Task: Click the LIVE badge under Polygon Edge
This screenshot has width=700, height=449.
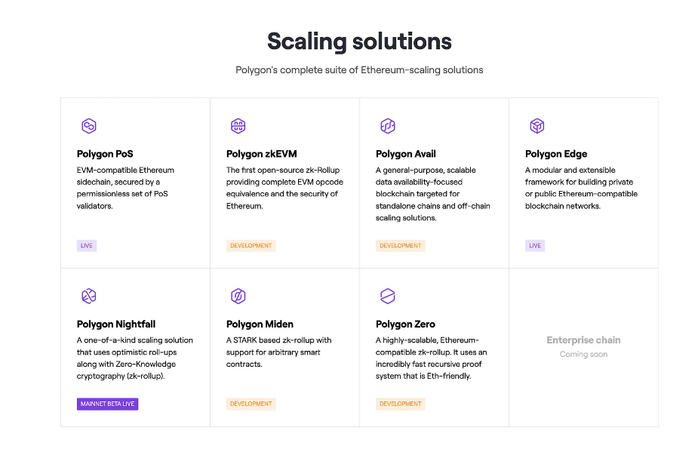Action: tap(535, 245)
